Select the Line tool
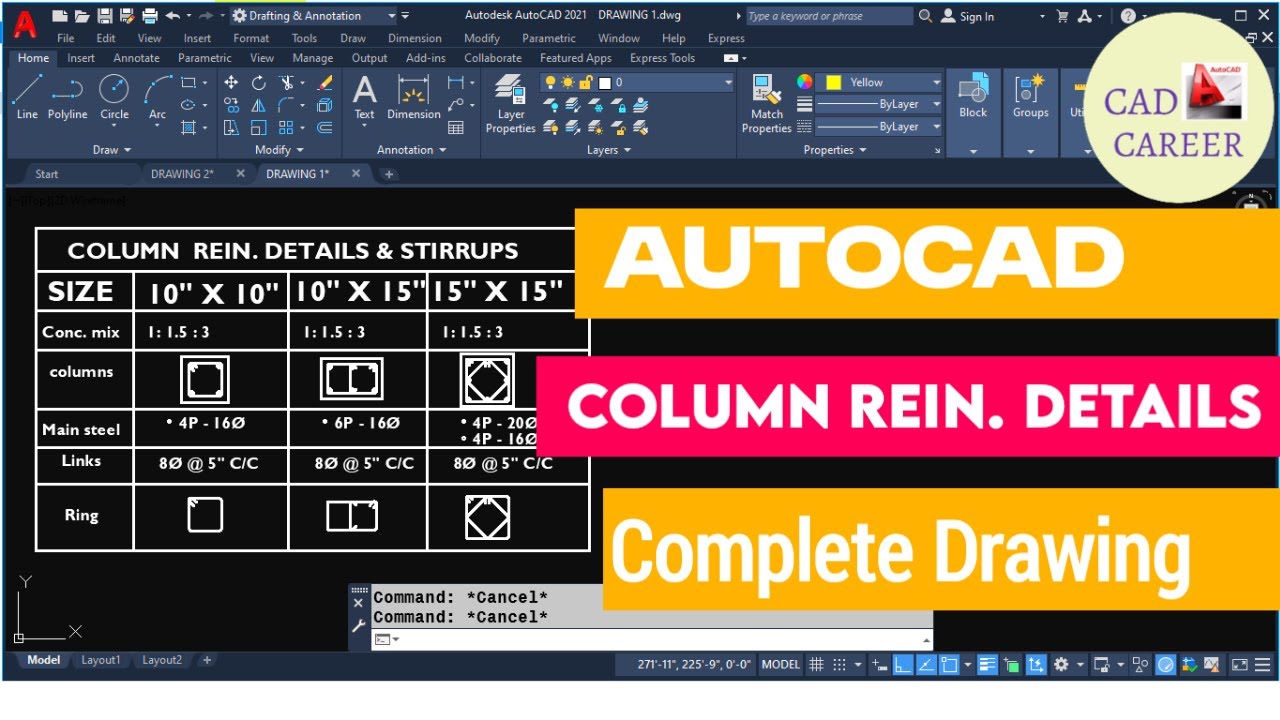Image resolution: width=1280 pixels, height=720 pixels. (x=27, y=97)
